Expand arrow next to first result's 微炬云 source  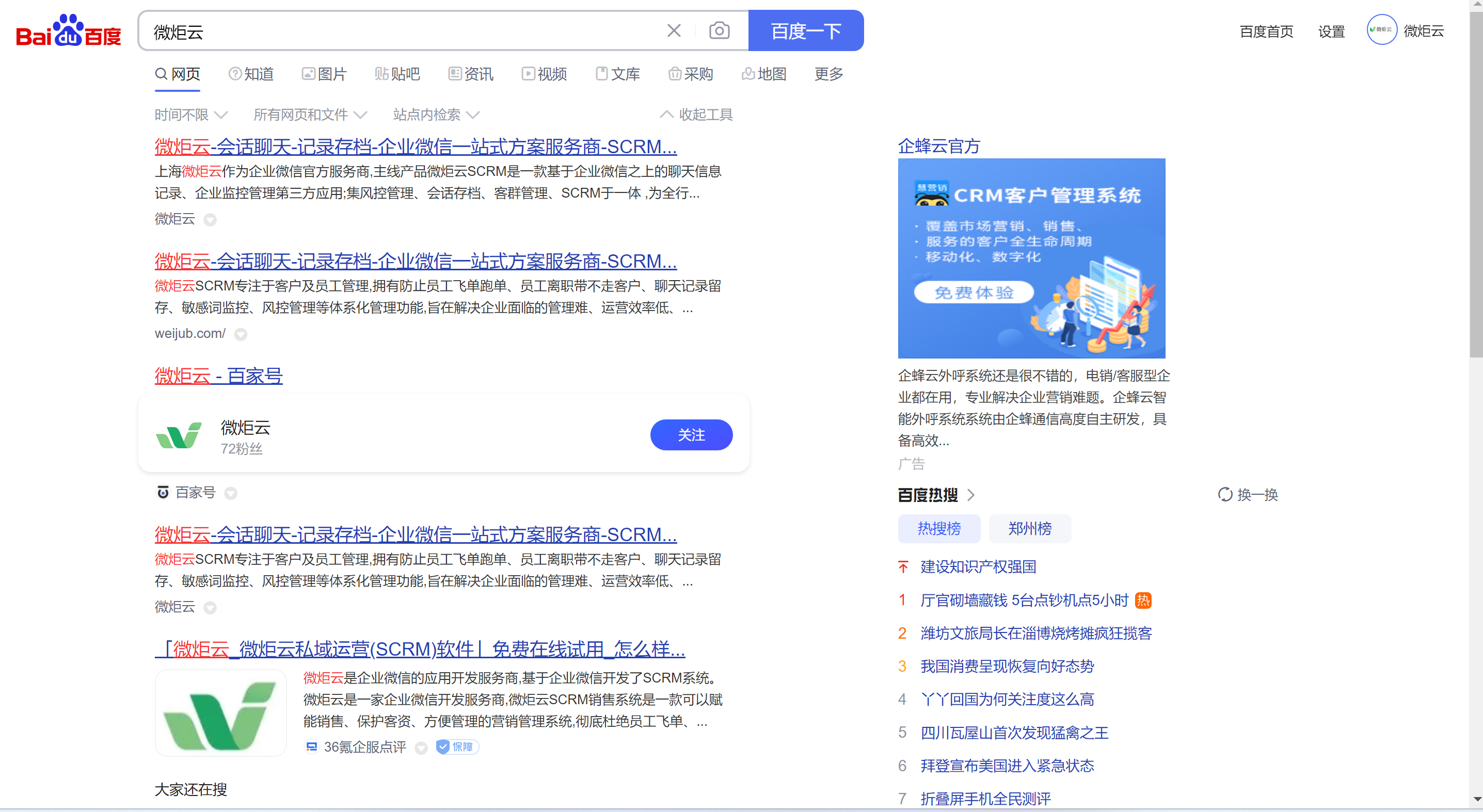[210, 220]
